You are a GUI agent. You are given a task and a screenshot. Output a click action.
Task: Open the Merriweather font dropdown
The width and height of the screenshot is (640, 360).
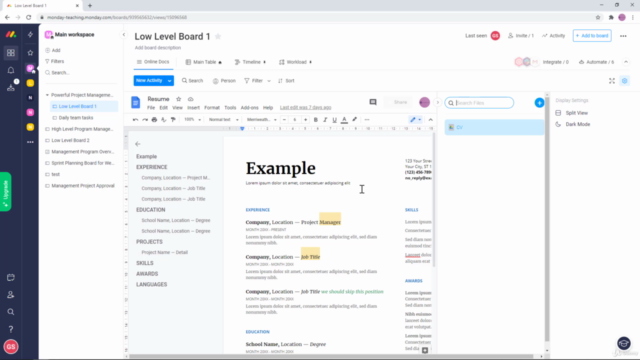pyautogui.click(x=262, y=120)
